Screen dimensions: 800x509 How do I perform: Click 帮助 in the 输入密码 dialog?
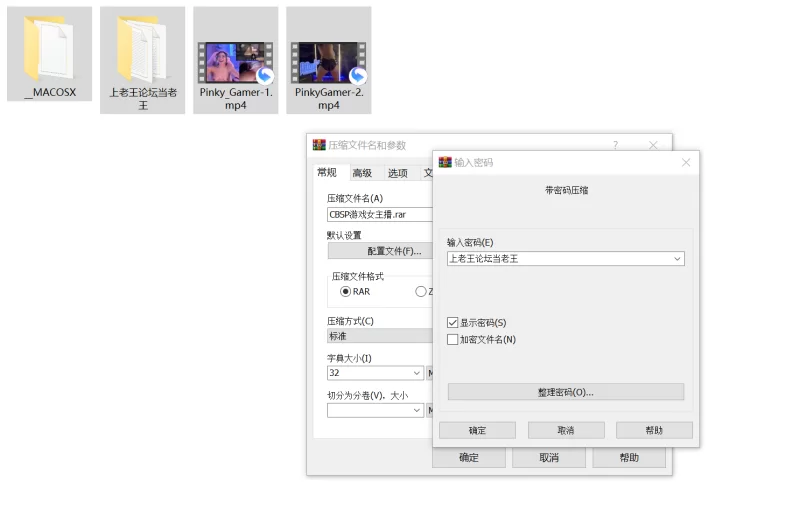click(x=654, y=430)
